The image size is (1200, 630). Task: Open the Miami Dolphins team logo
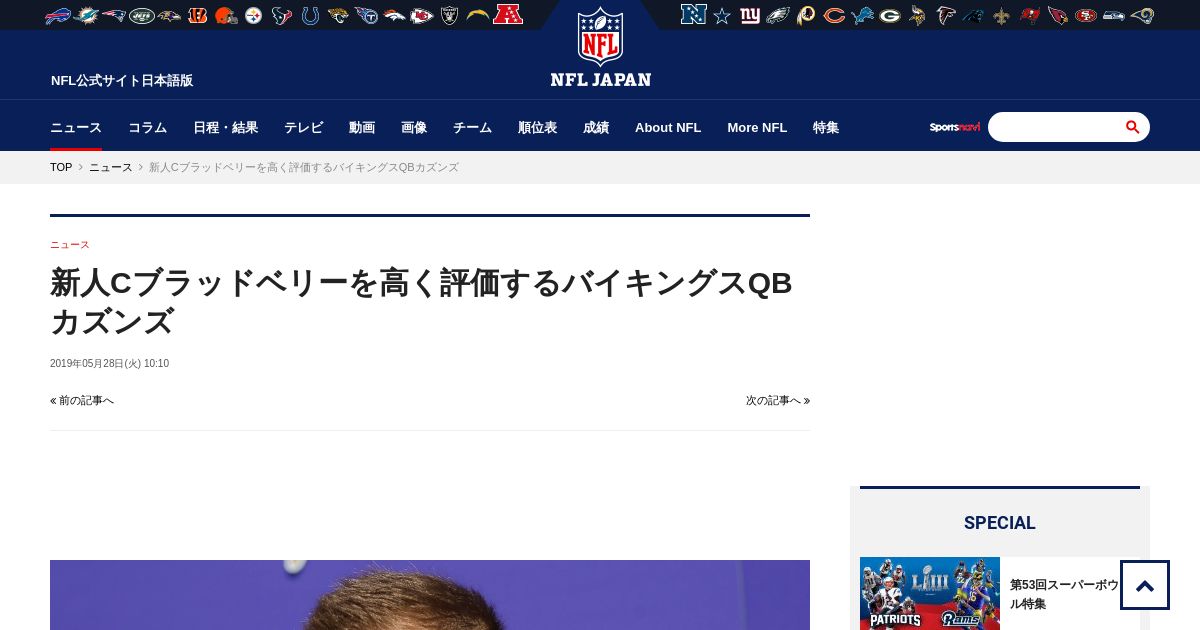[86, 15]
